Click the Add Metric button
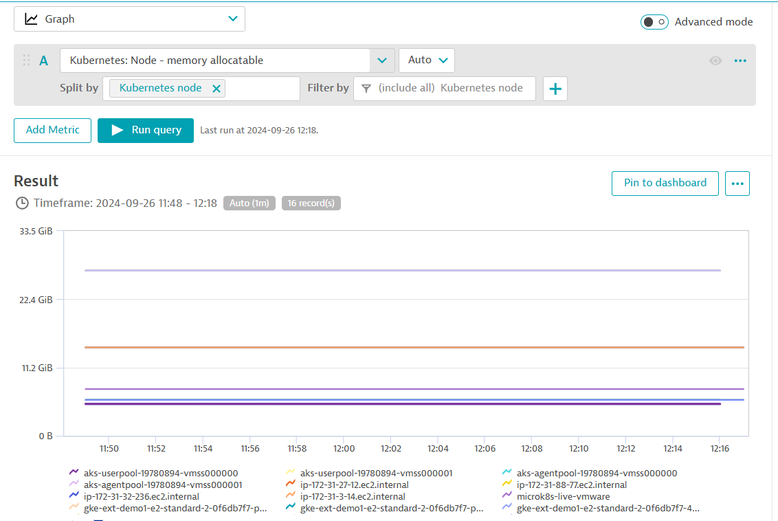Image resolution: width=778 pixels, height=521 pixels. [x=52, y=130]
